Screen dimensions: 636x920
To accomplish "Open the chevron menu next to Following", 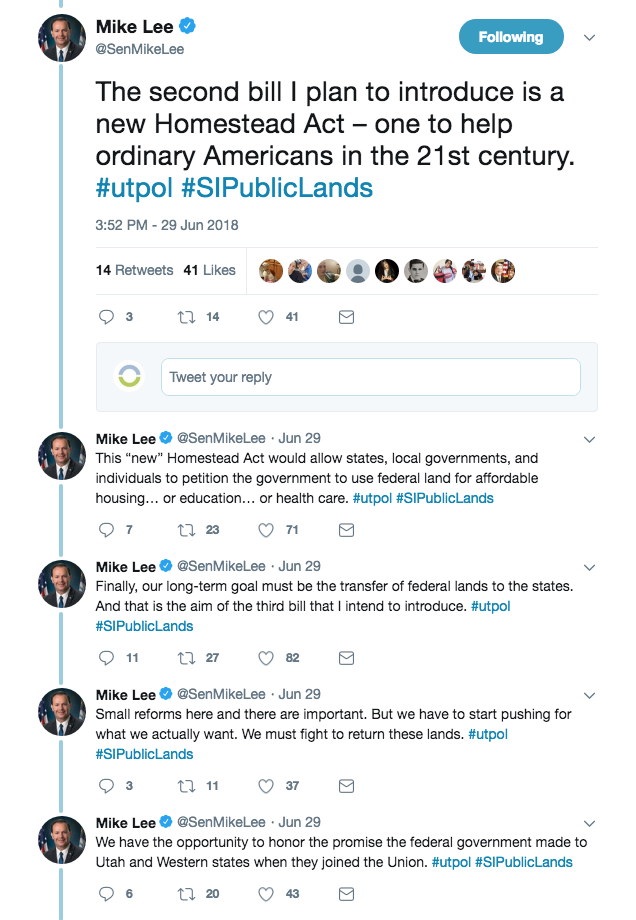I will 590,38.
